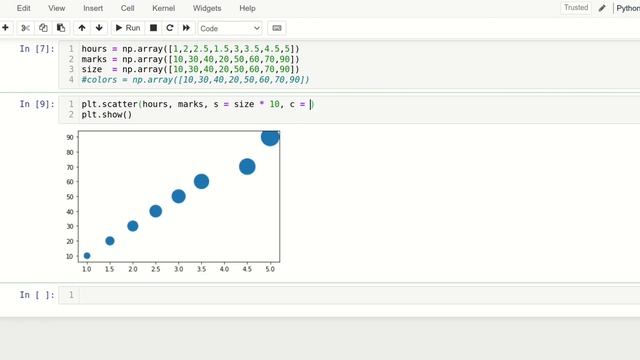Move selected cell up arrow
Viewport: 640px width, 360px height.
tap(82, 28)
